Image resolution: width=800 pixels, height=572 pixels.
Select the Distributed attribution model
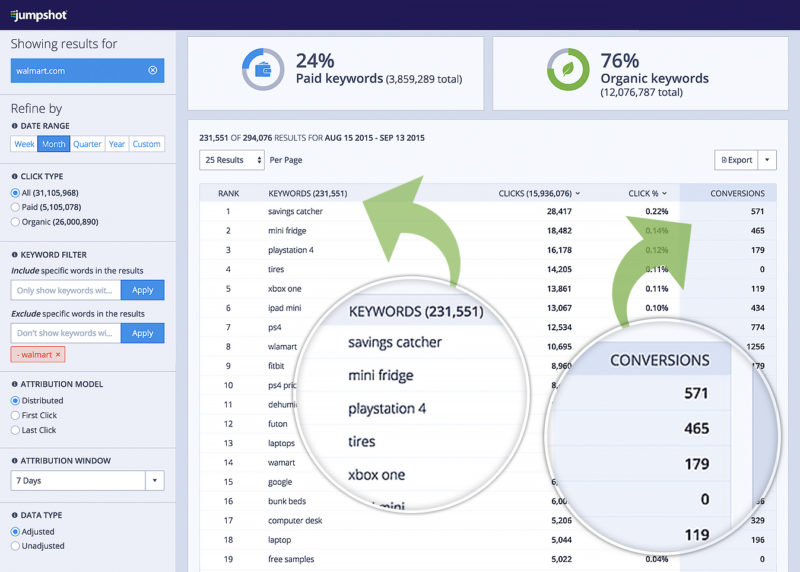15,401
